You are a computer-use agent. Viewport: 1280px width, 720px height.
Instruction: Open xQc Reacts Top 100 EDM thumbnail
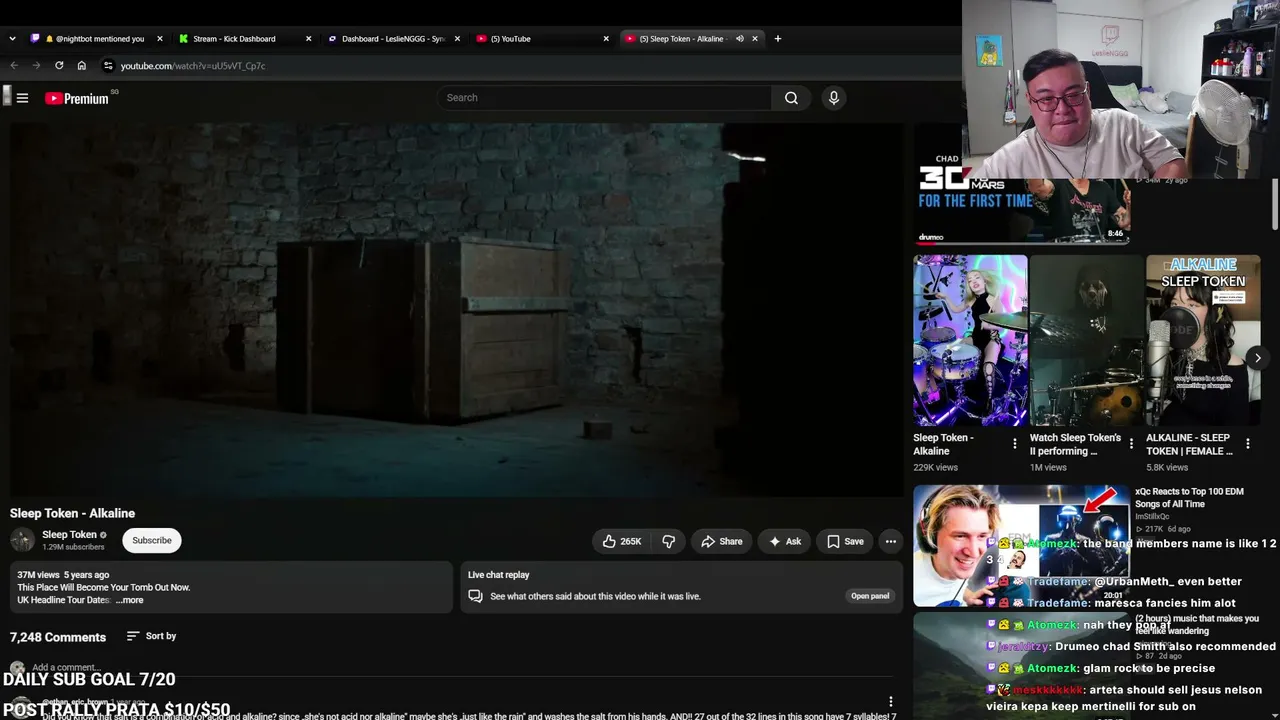tap(1021, 545)
